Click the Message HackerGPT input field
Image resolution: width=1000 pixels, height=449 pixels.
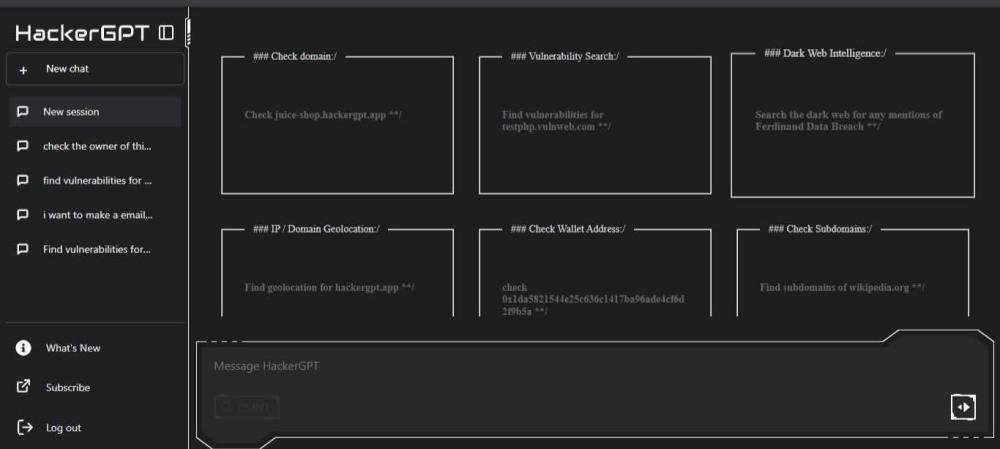tap(570, 366)
